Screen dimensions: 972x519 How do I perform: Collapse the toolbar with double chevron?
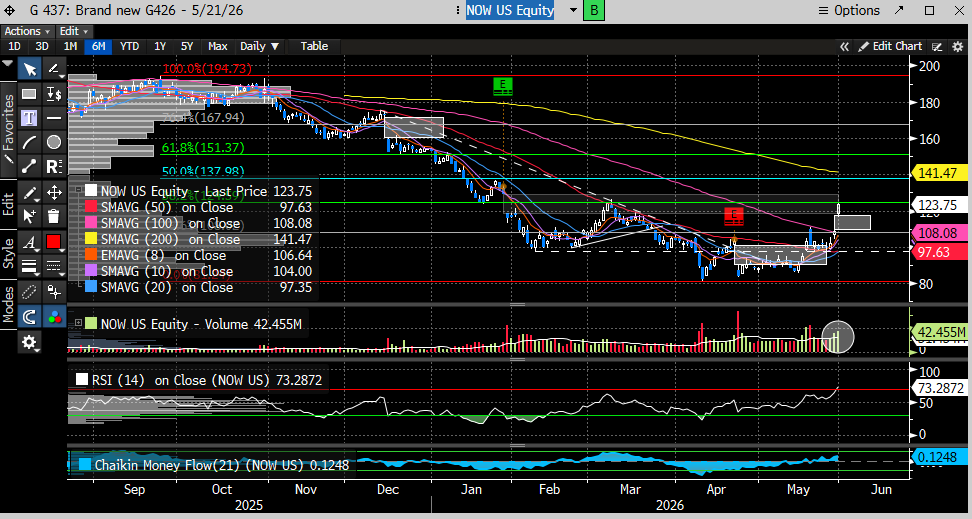coord(844,47)
